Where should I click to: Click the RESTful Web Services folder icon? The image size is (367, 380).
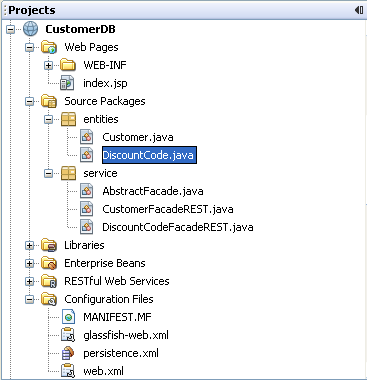[x=49, y=281]
